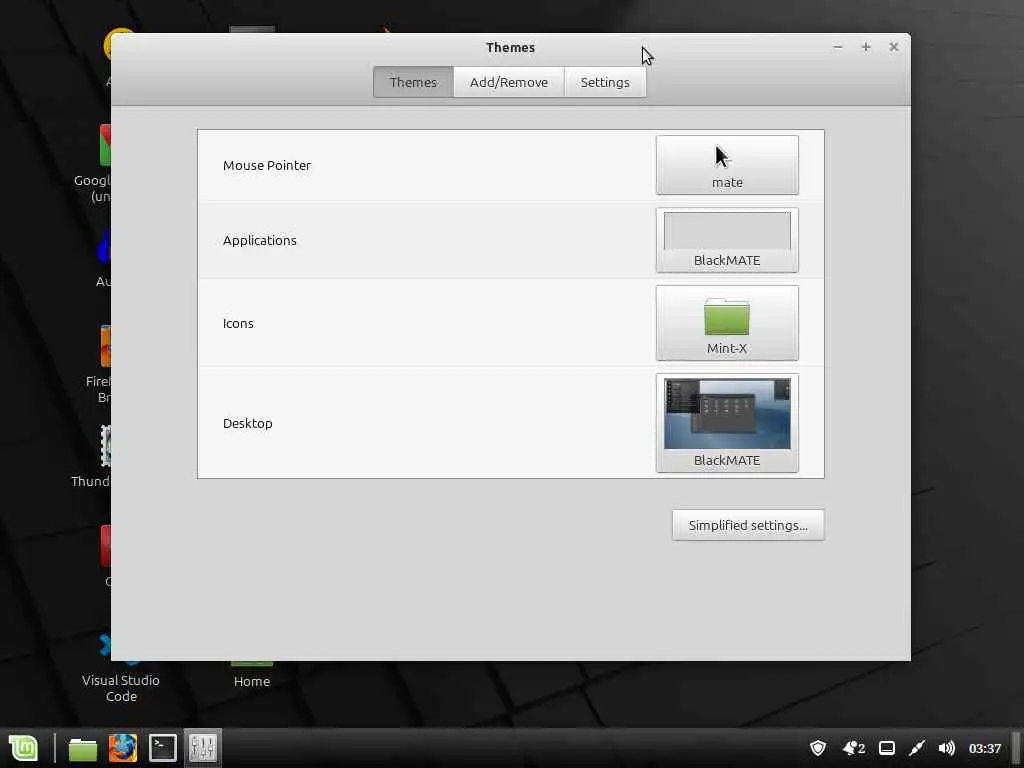Click the 03:37 panel clock
This screenshot has height=768, width=1024.
(985, 748)
